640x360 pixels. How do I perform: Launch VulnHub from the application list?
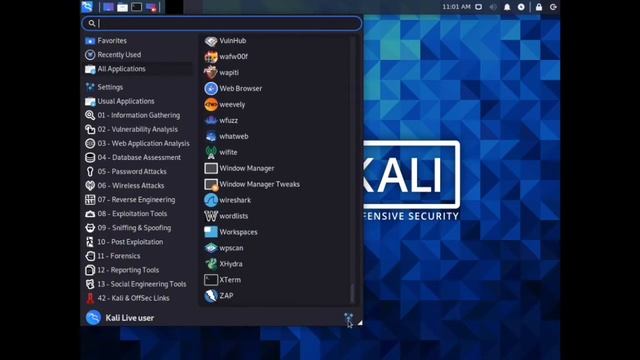(276, 41)
